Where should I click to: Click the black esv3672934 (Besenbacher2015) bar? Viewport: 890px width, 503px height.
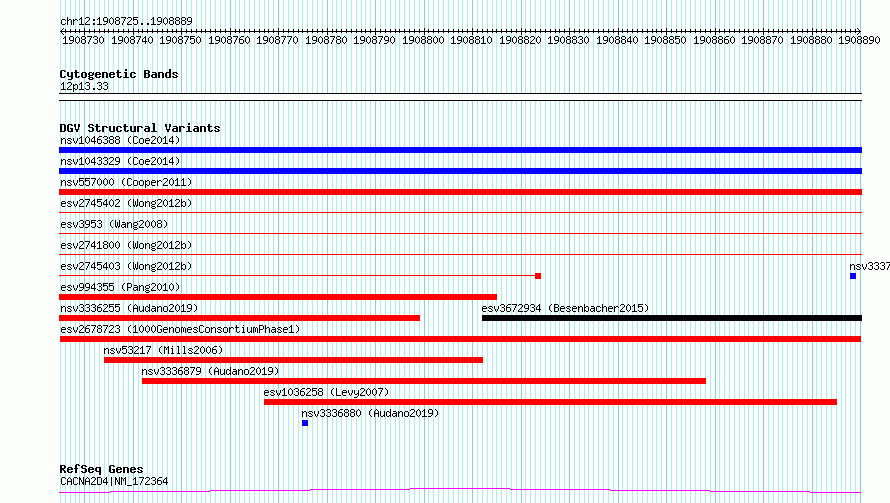pyautogui.click(x=672, y=318)
